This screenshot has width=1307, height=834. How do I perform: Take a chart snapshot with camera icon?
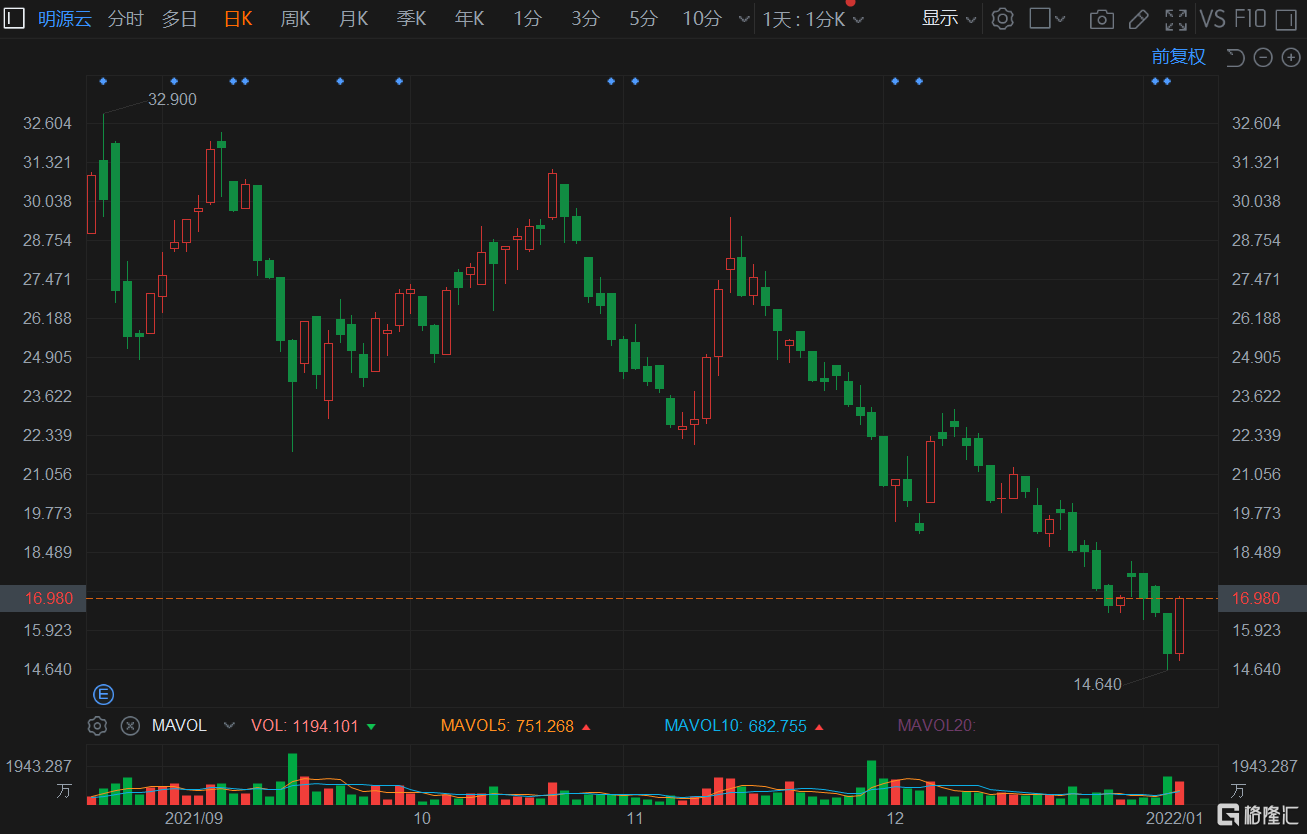point(1101,19)
